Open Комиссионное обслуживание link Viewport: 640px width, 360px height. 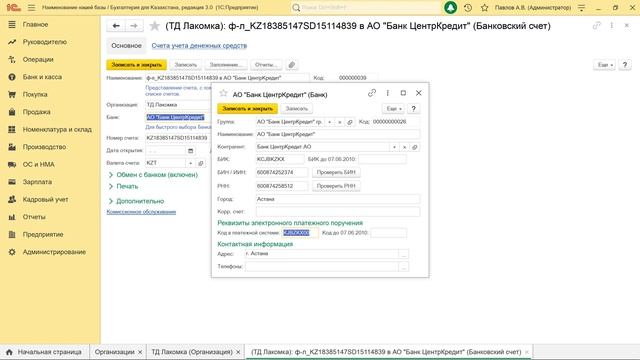tap(141, 212)
